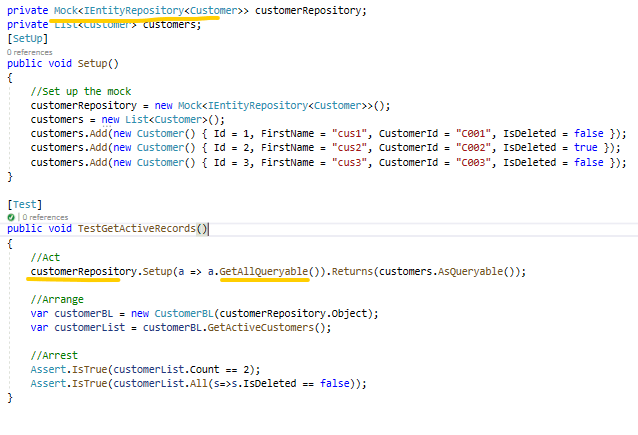Viewport: 638px width, 435px height.
Task: Click the GetAllQueryable method call
Action: [264, 271]
